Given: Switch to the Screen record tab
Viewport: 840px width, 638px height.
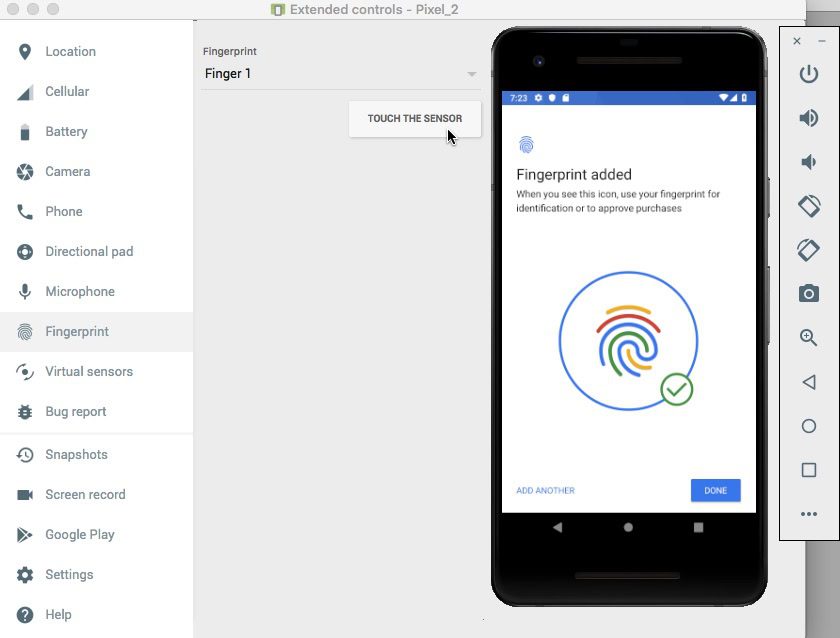Looking at the screenshot, I should [96, 494].
